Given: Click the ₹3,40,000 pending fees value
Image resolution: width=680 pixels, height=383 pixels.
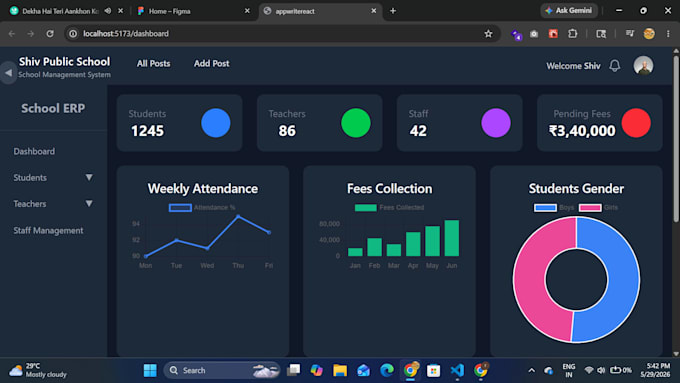Looking at the screenshot, I should [582, 131].
